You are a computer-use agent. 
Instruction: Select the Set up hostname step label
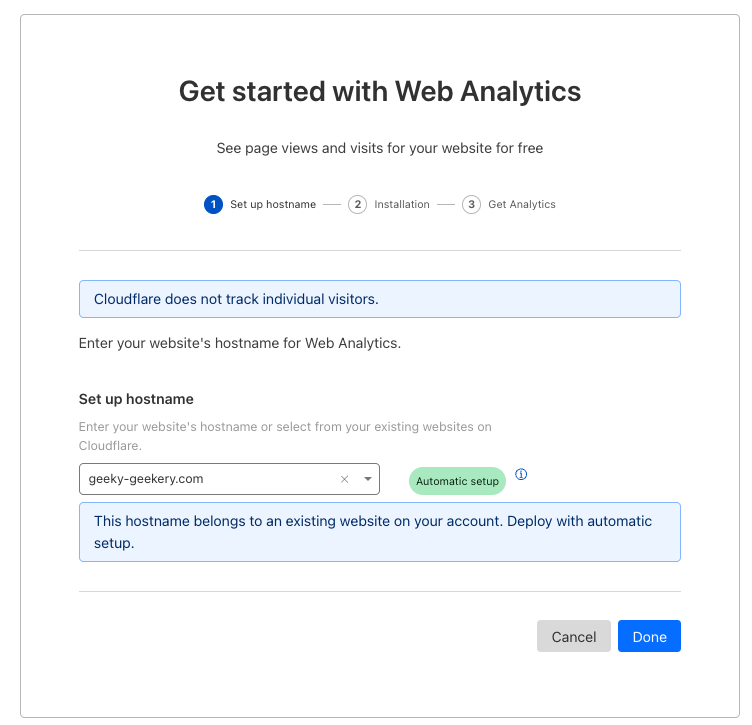coord(272,205)
